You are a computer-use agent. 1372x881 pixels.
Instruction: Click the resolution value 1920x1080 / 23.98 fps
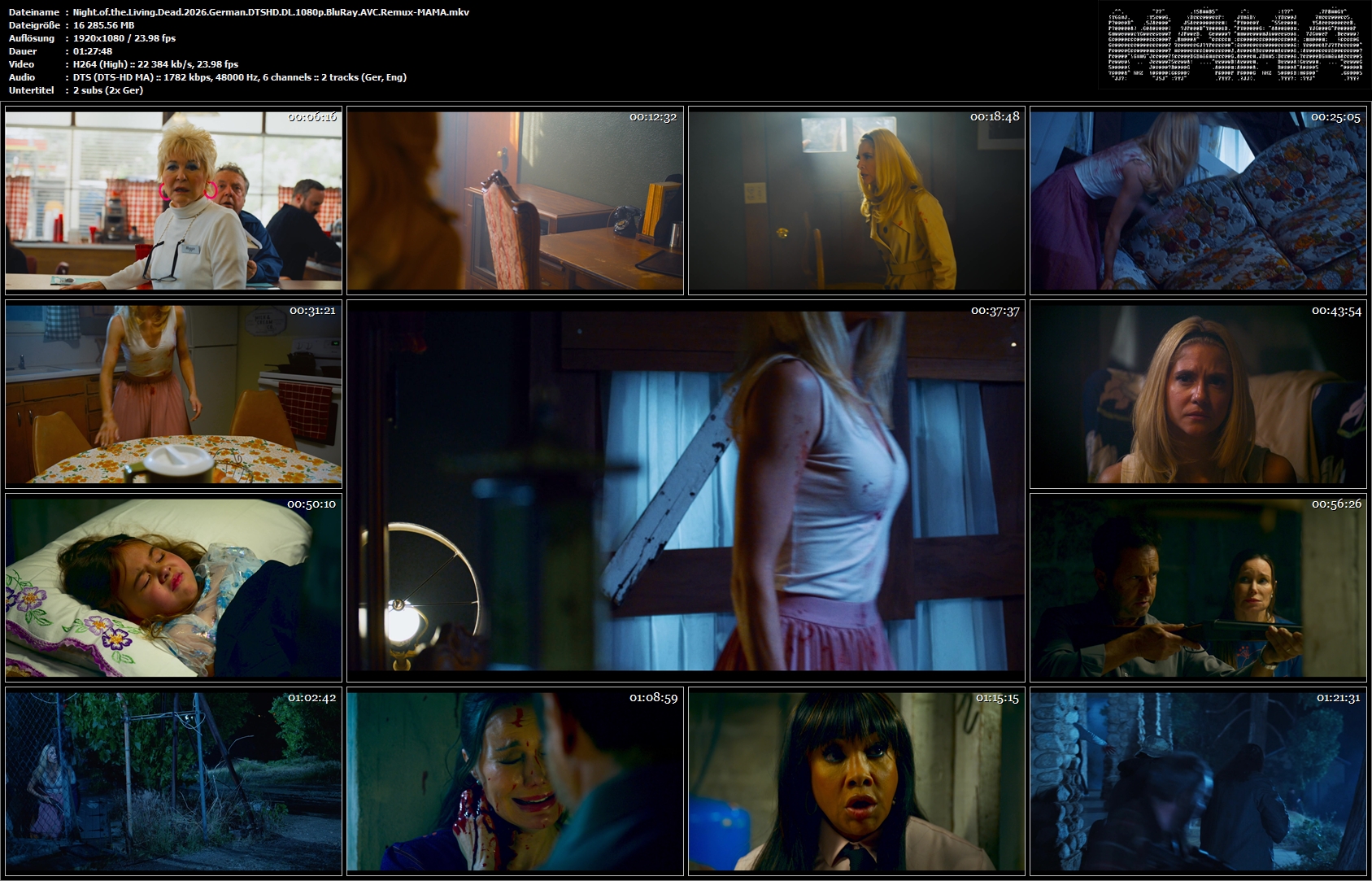coord(124,38)
